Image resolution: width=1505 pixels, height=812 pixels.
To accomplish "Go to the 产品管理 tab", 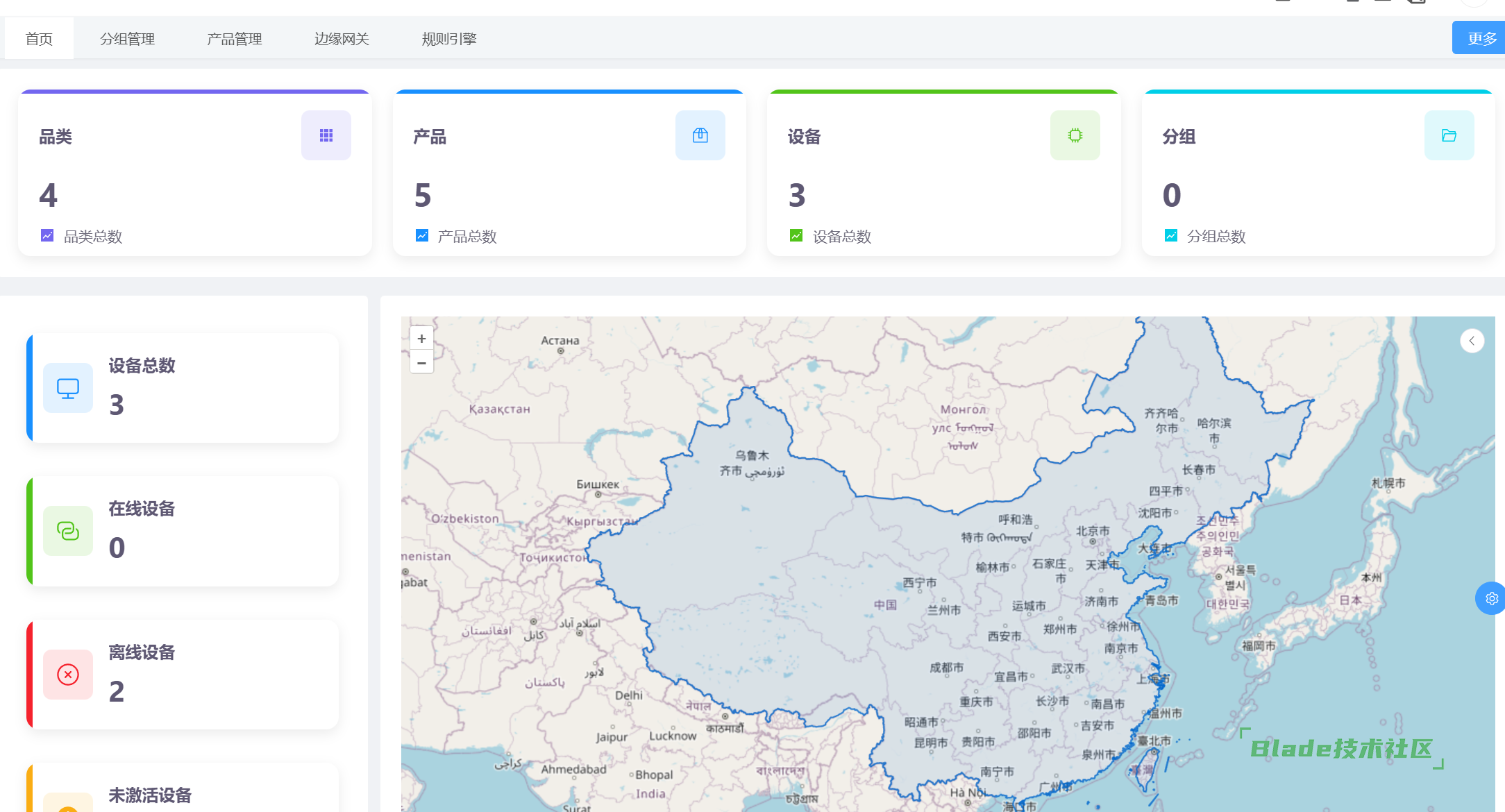I will [x=234, y=39].
